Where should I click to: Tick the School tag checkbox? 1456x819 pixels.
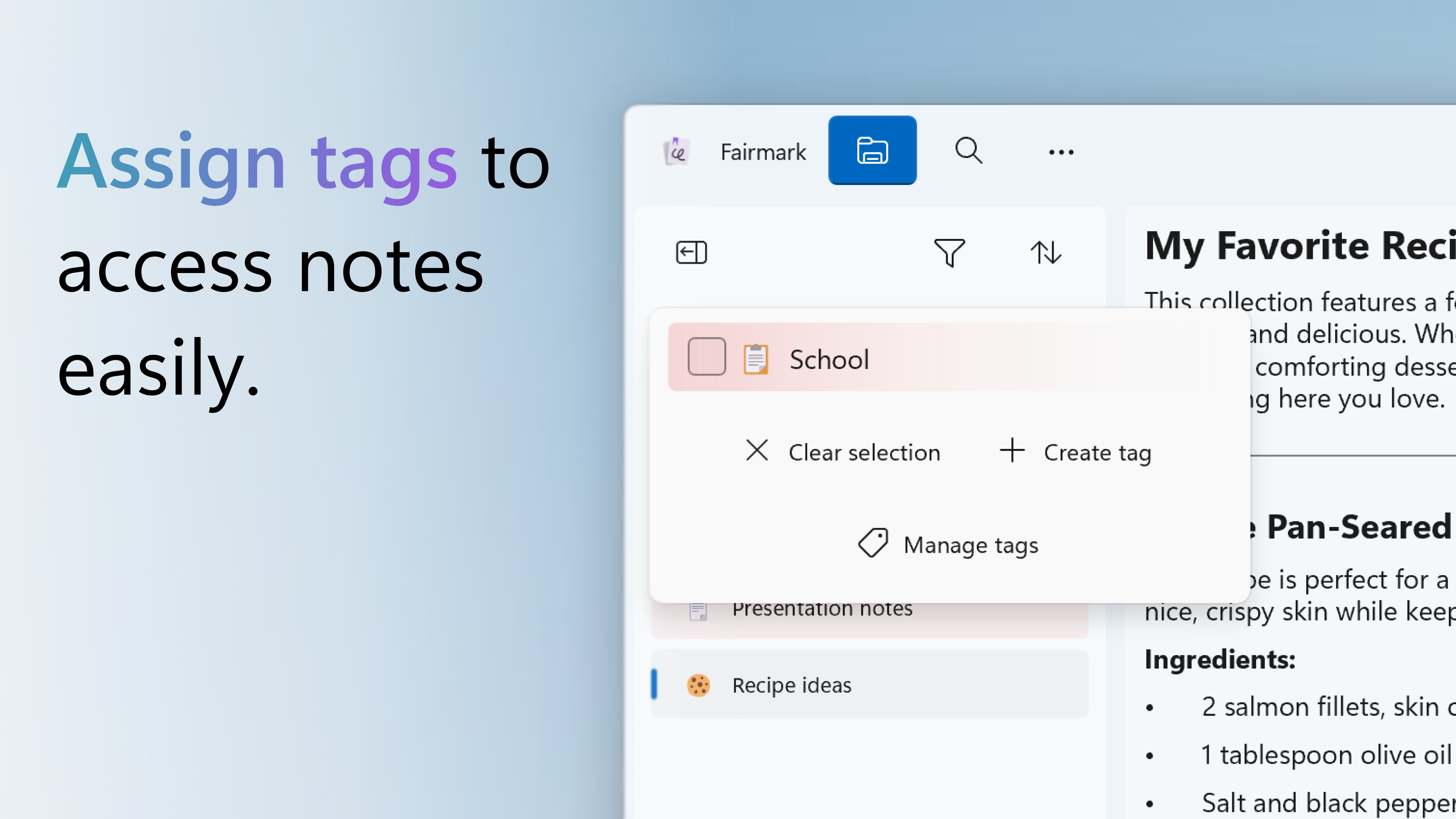click(706, 357)
